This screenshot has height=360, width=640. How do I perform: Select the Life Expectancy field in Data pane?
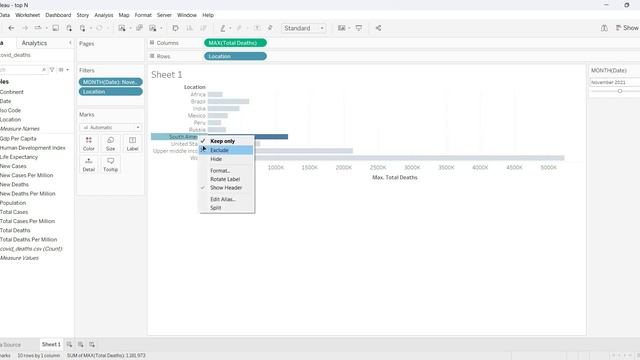(x=19, y=157)
